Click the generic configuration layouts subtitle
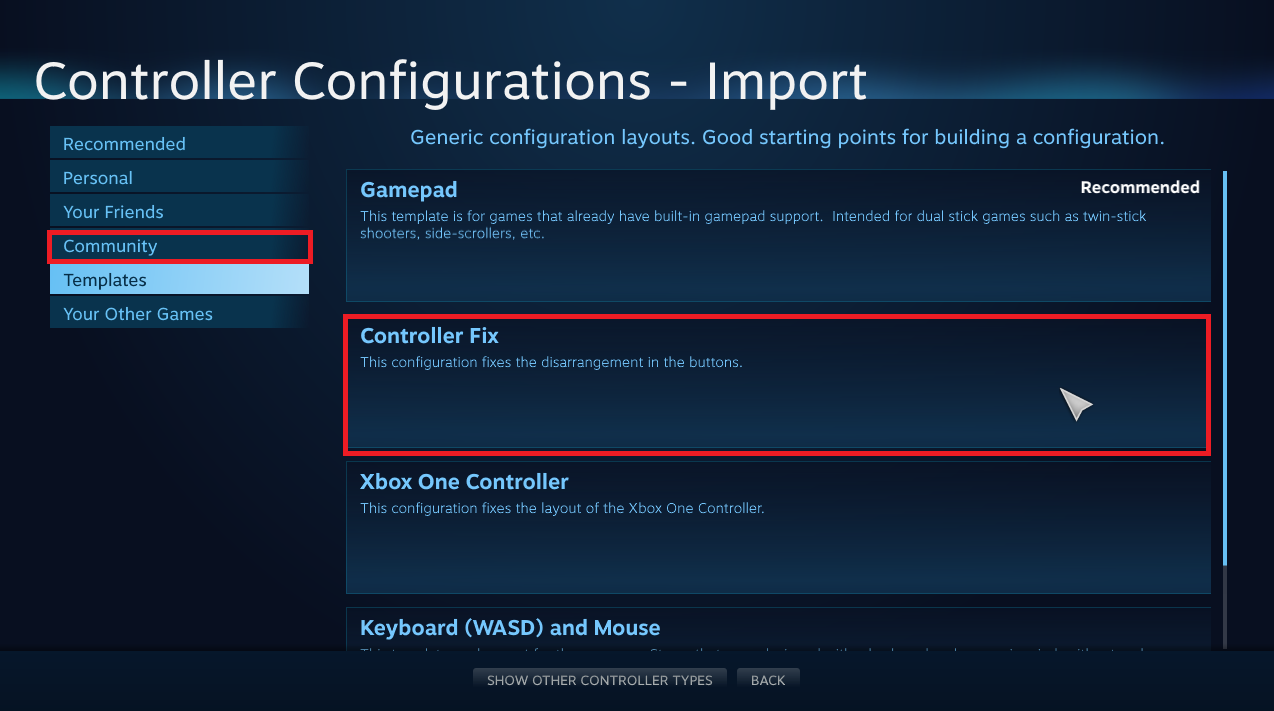This screenshot has width=1274, height=711. pos(787,137)
